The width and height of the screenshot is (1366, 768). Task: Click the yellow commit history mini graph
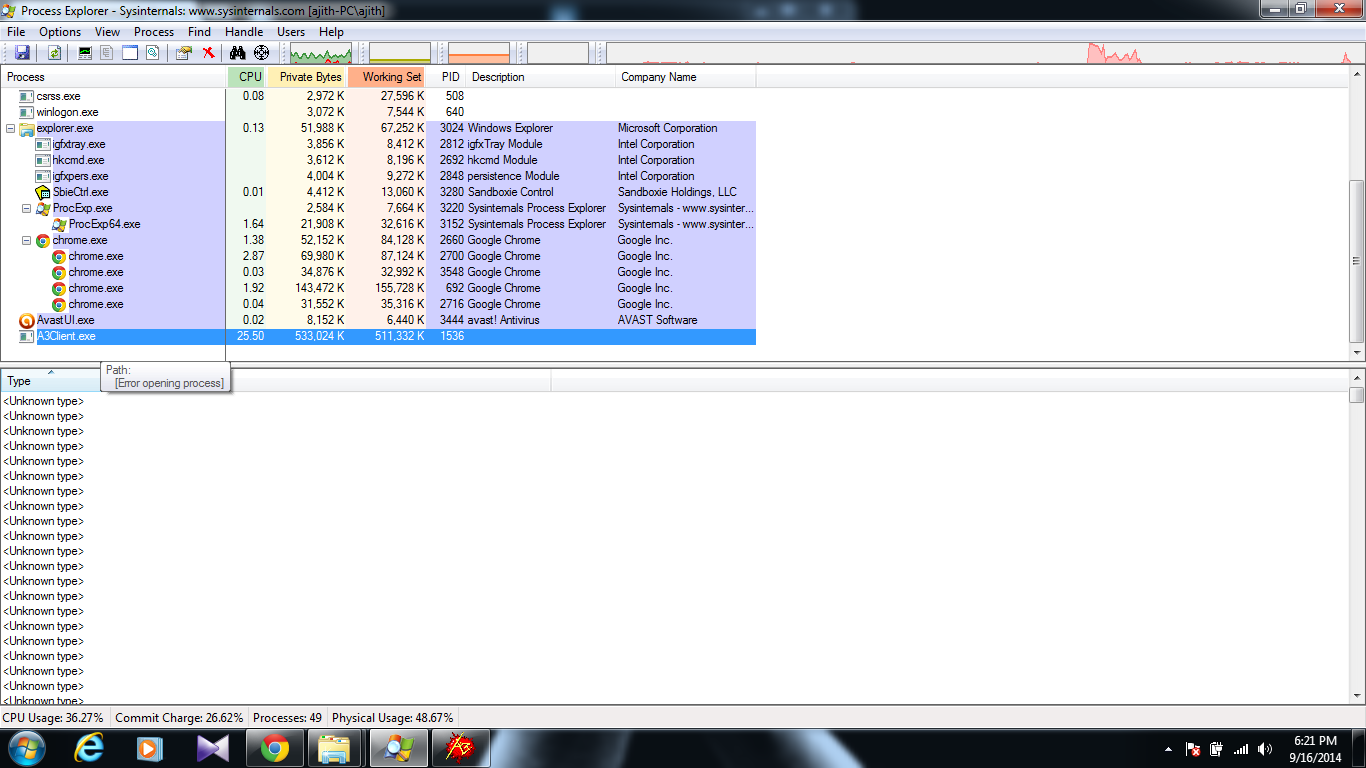point(400,53)
